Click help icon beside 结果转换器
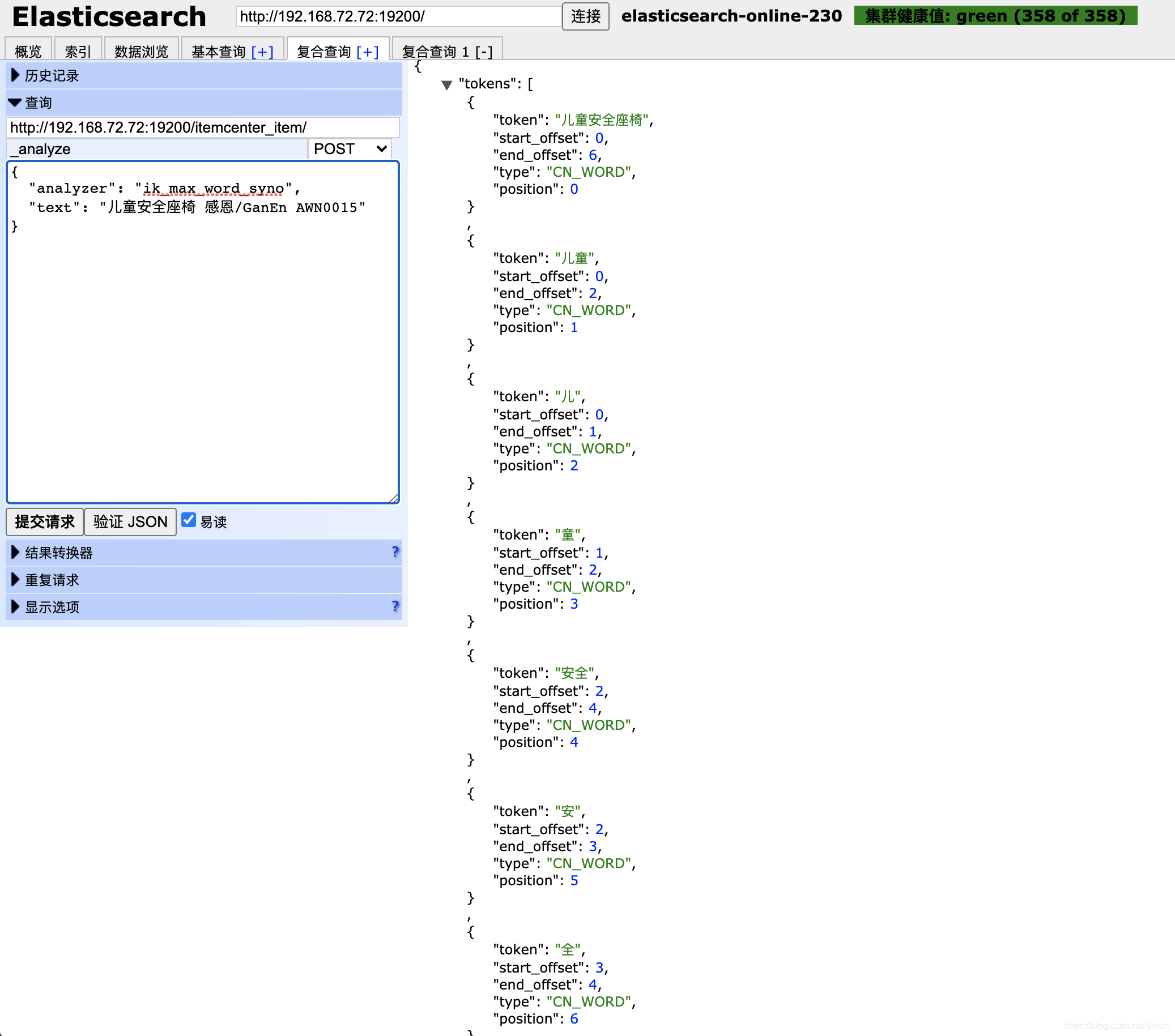This screenshot has height=1036, width=1175. [x=395, y=552]
